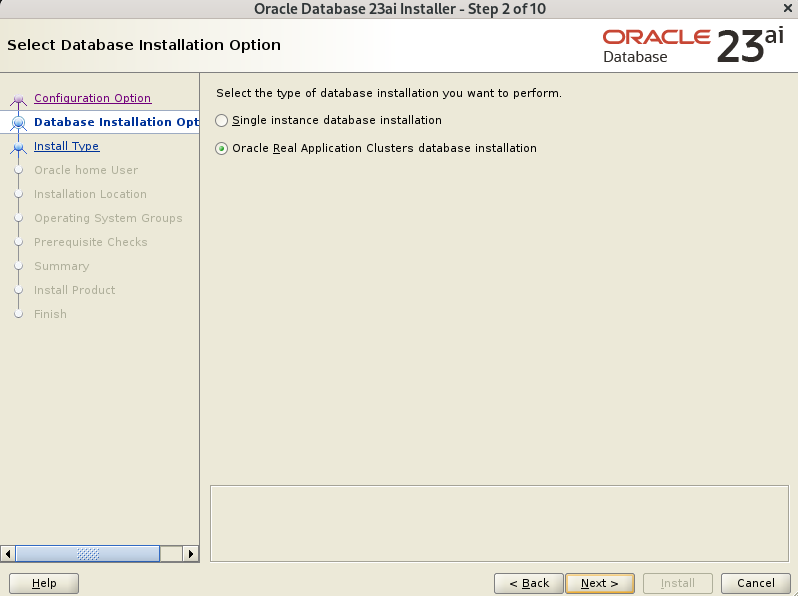The height and width of the screenshot is (596, 798).
Task: Select the Database Installation Option step
Action: tap(116, 122)
